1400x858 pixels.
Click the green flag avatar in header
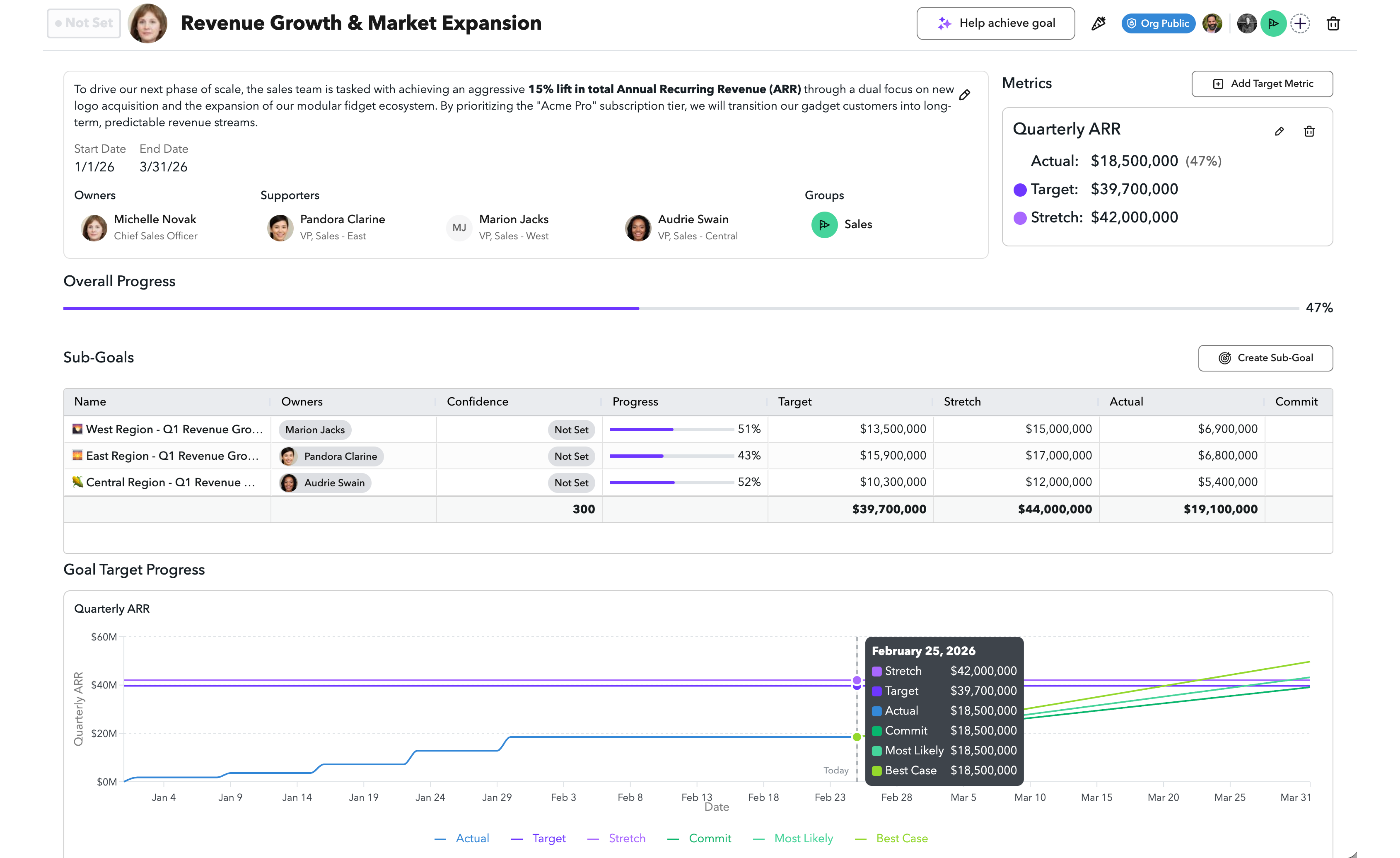coord(1273,23)
